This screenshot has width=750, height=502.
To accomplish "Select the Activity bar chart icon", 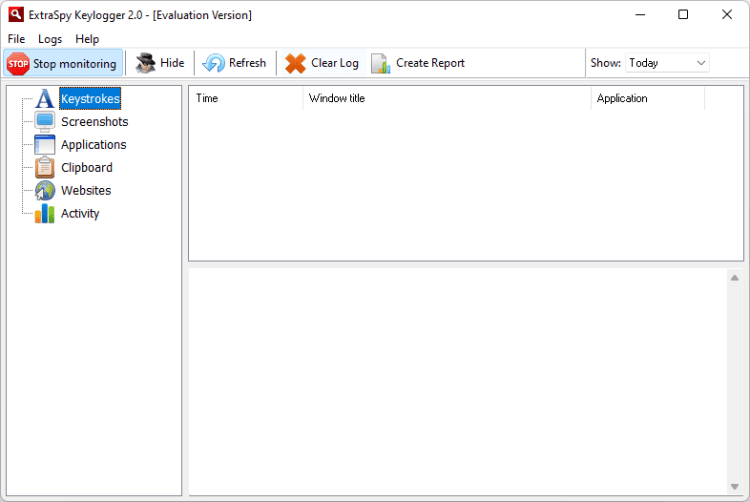I will coord(44,213).
